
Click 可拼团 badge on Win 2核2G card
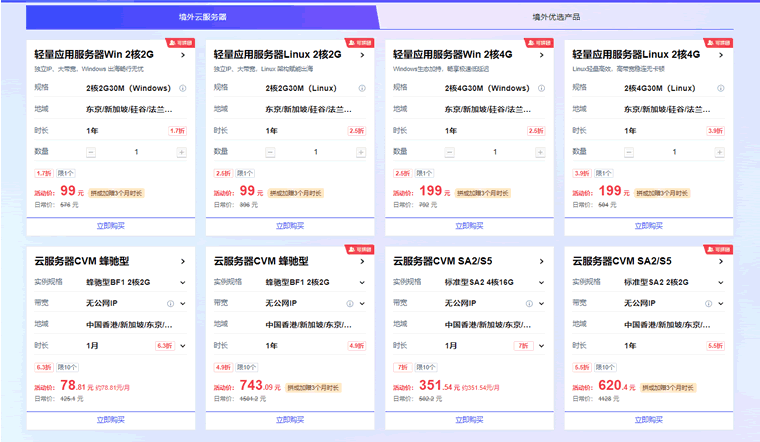click(180, 43)
